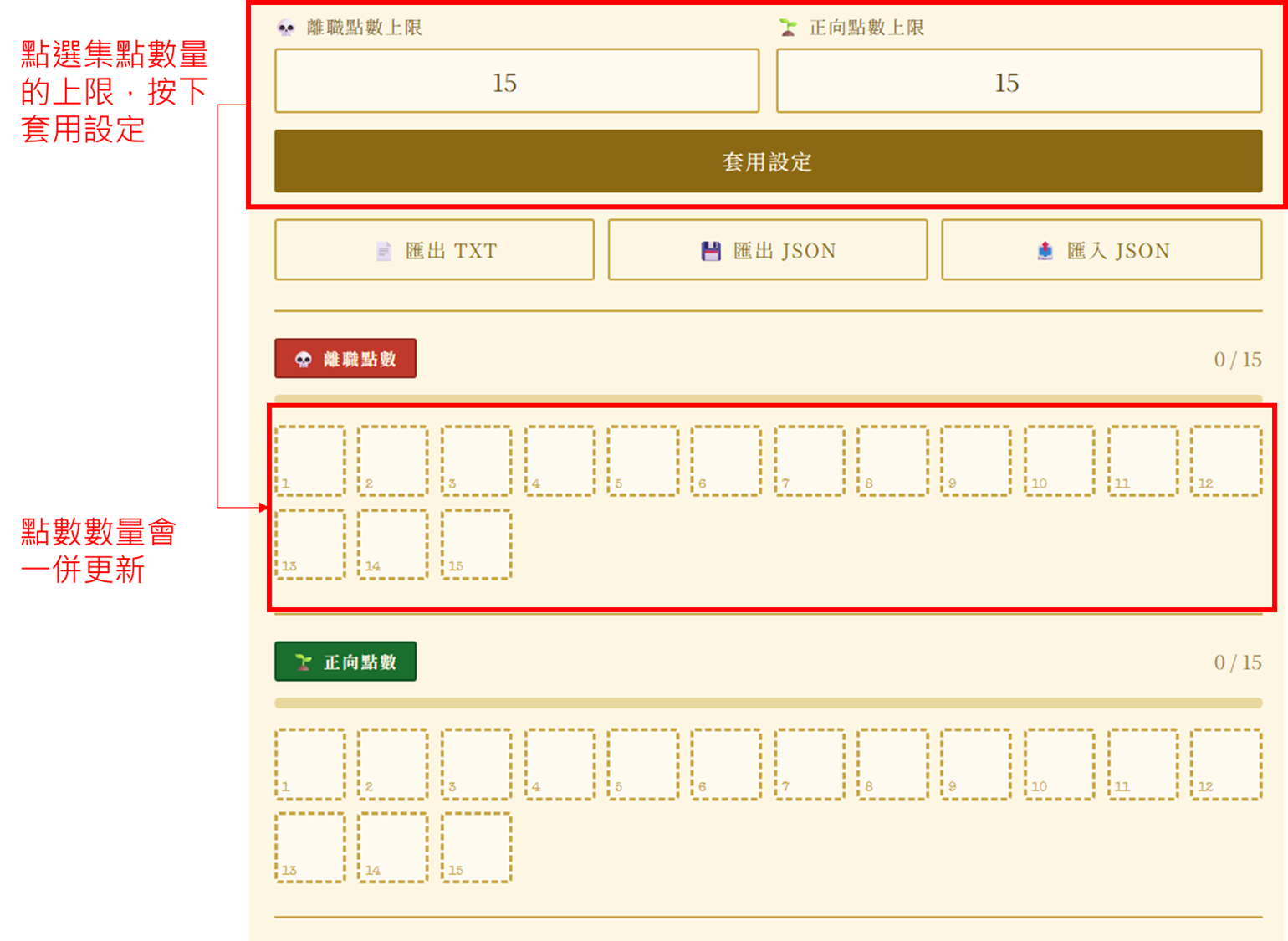The height and width of the screenshot is (941, 1288).
Task: Toggle slot 15 in 正向點數 grid
Action: tap(477, 848)
